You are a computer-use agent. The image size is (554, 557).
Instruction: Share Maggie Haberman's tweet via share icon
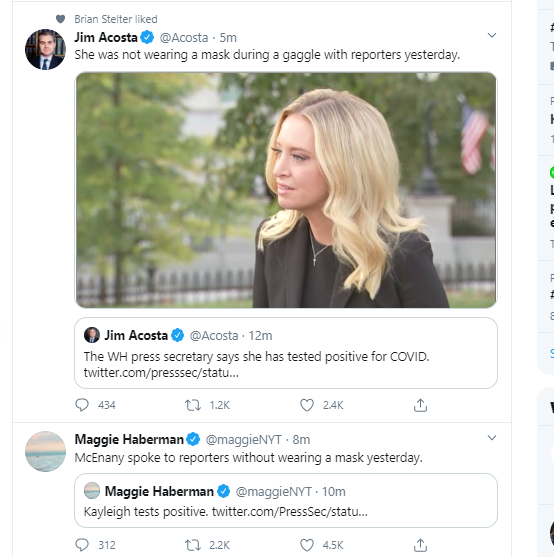click(420, 545)
